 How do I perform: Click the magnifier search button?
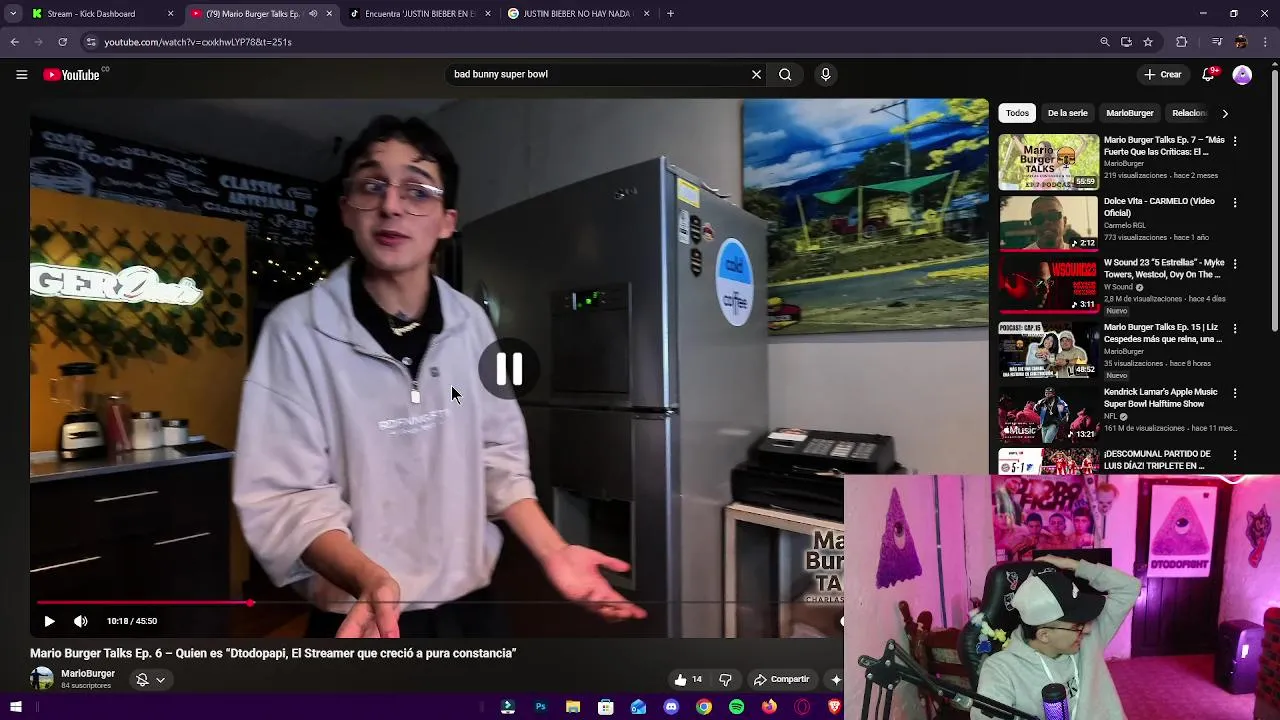point(785,74)
